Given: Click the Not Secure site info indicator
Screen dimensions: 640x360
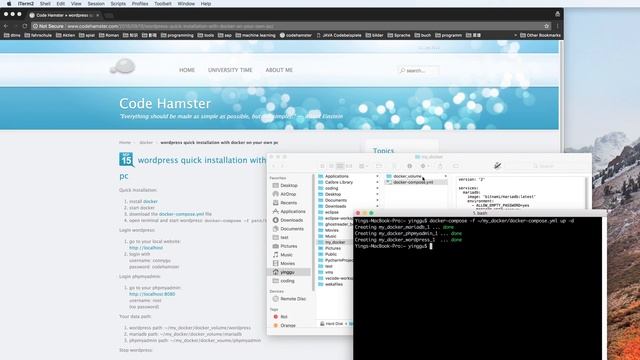Looking at the screenshot, I should pyautogui.click(x=48, y=26).
